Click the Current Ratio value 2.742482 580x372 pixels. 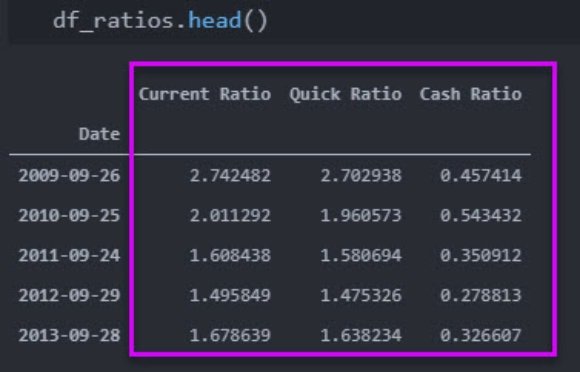pyautogui.click(x=230, y=175)
